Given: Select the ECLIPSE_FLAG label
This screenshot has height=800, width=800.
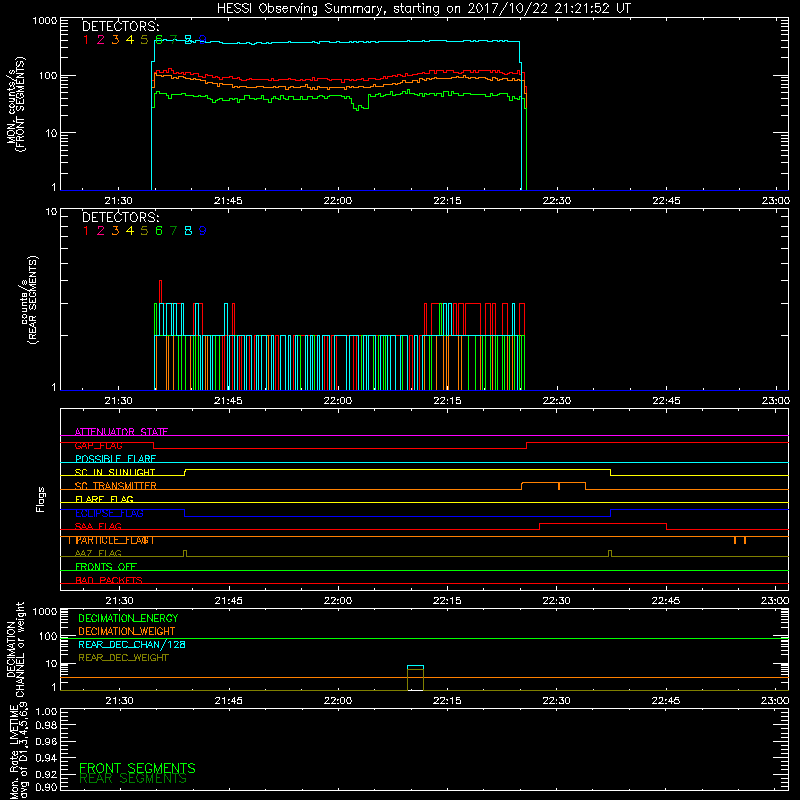Looking at the screenshot, I should coord(109,513).
